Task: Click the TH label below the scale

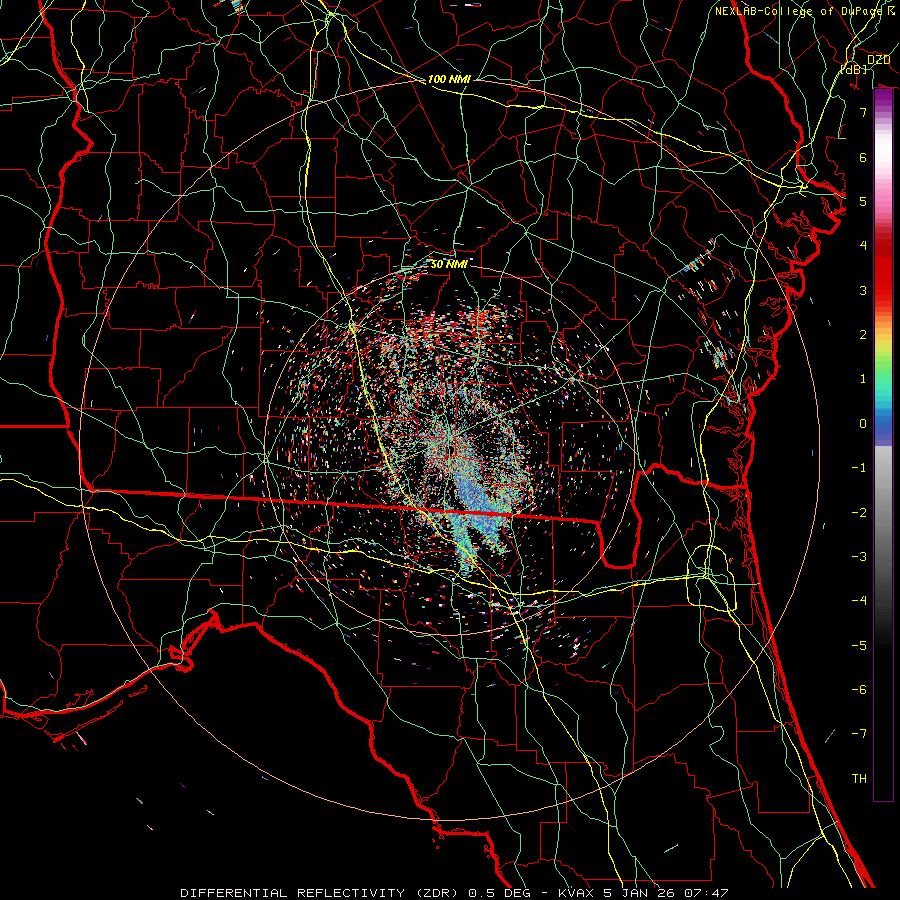Action: tap(859, 778)
